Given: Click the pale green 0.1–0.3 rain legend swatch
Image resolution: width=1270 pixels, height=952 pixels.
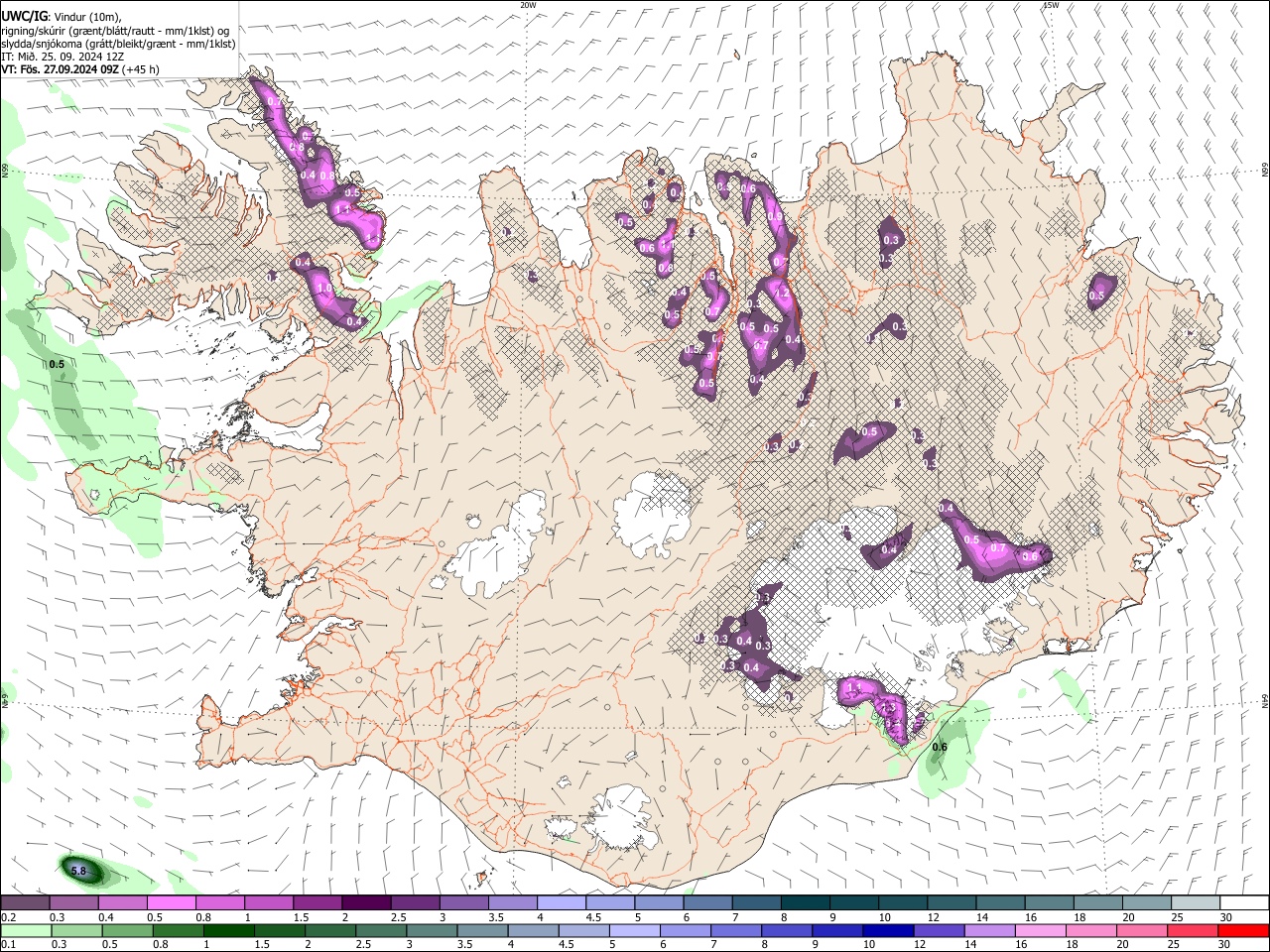Looking at the screenshot, I should coord(25,930).
